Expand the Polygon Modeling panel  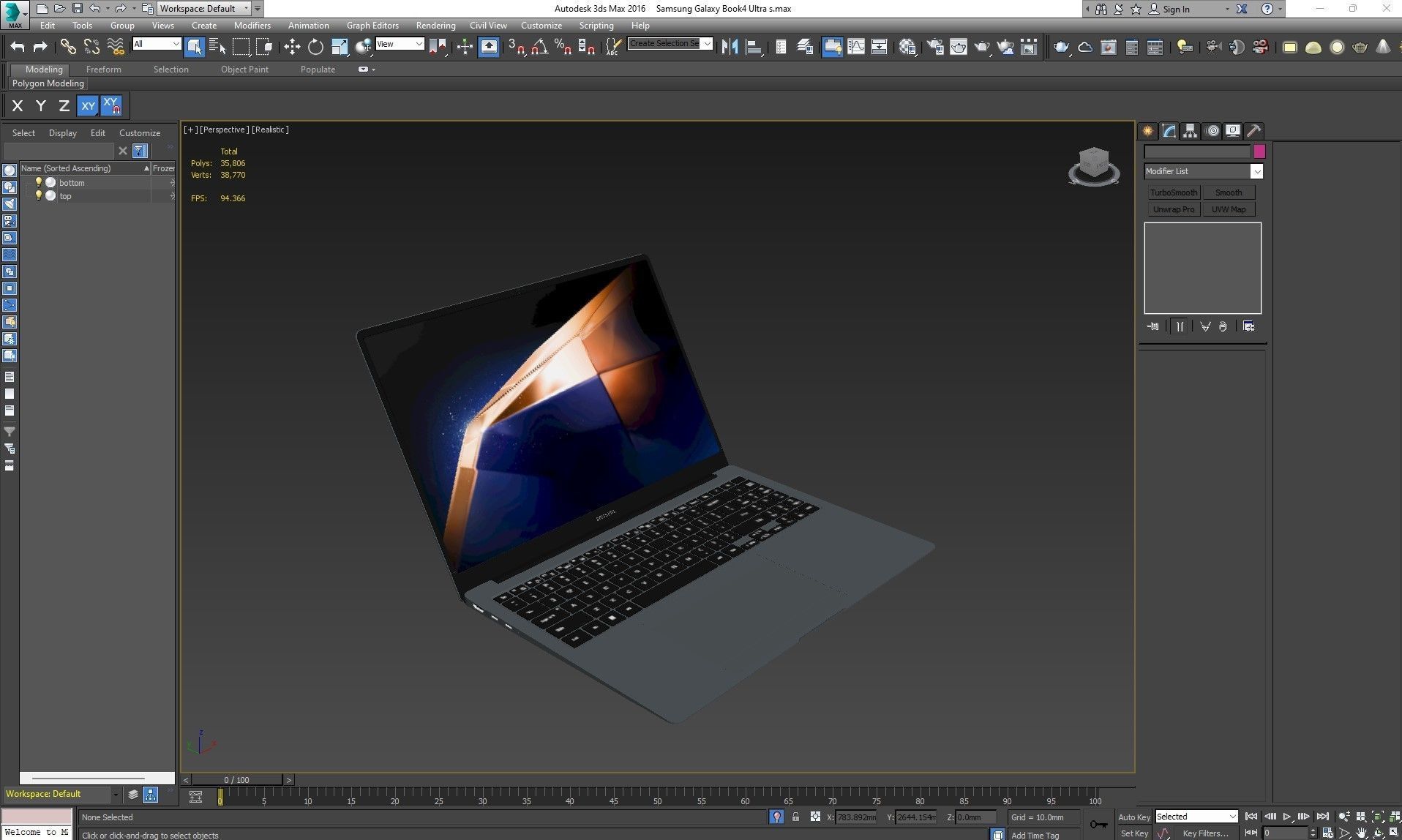[48, 83]
